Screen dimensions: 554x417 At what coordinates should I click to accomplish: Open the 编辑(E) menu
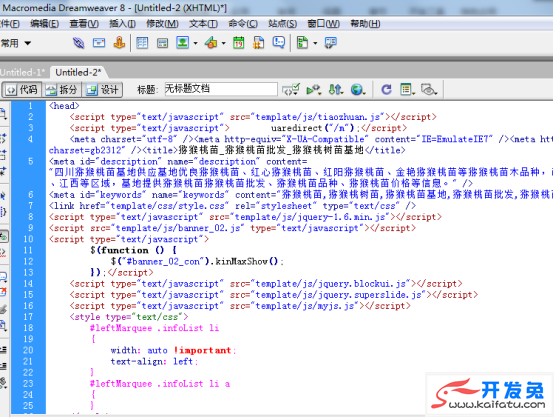(45, 24)
